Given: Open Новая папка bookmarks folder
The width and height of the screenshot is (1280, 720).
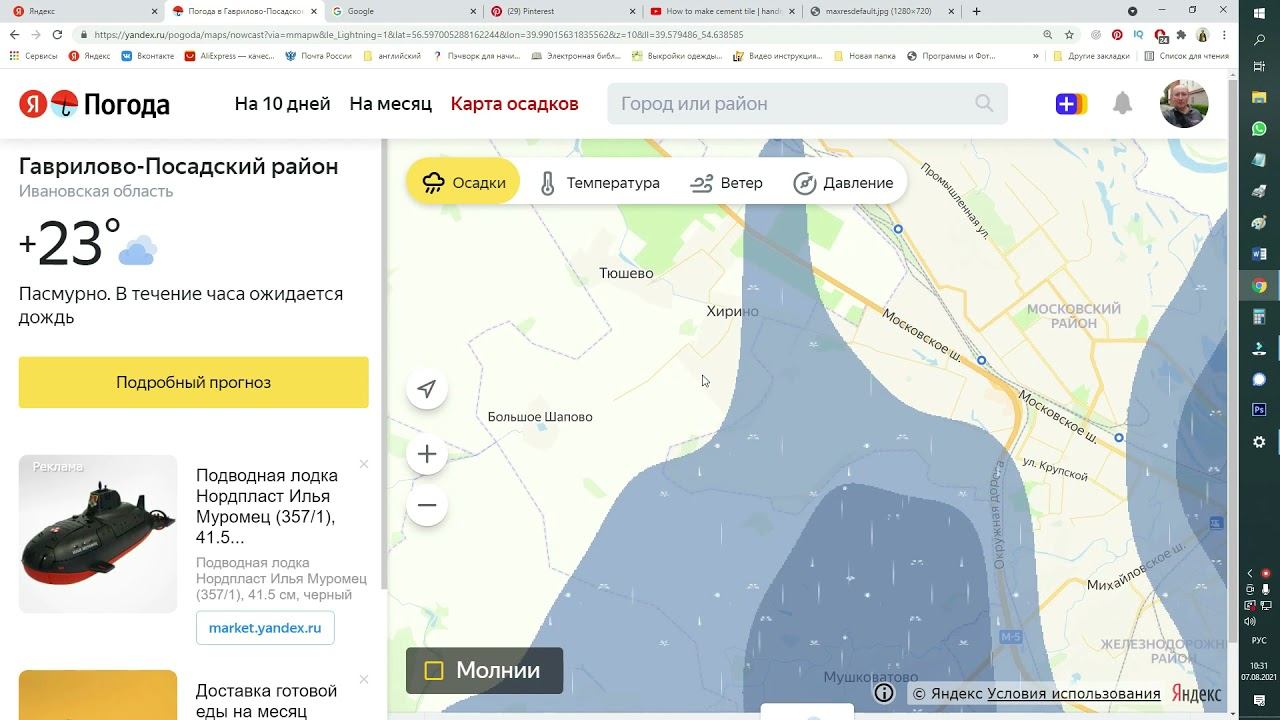Looking at the screenshot, I should [864, 56].
